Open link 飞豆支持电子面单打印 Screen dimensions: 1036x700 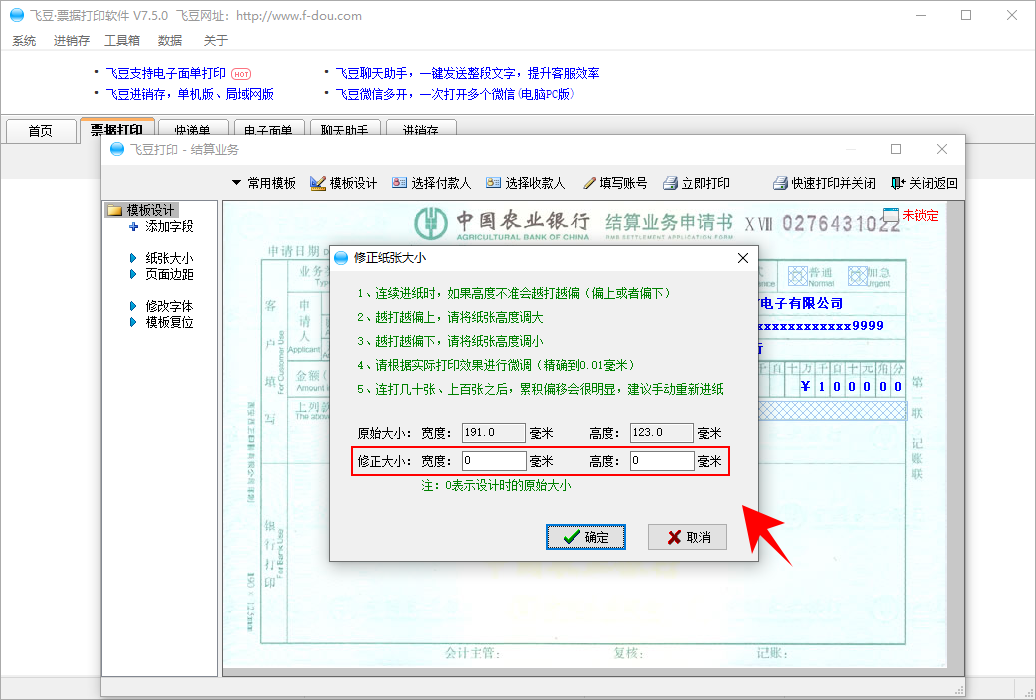(166, 73)
